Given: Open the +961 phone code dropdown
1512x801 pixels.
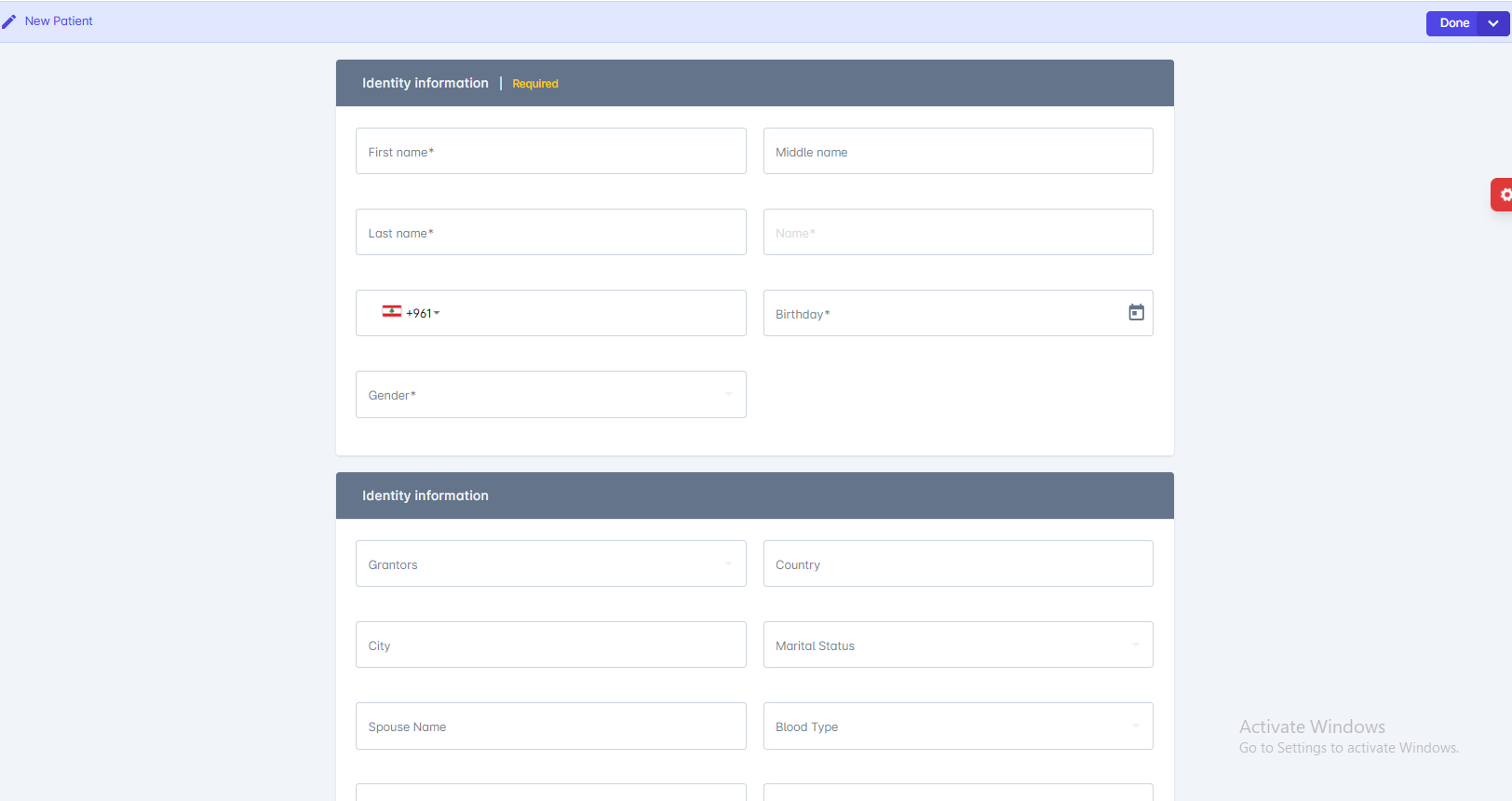Looking at the screenshot, I should [x=423, y=314].
